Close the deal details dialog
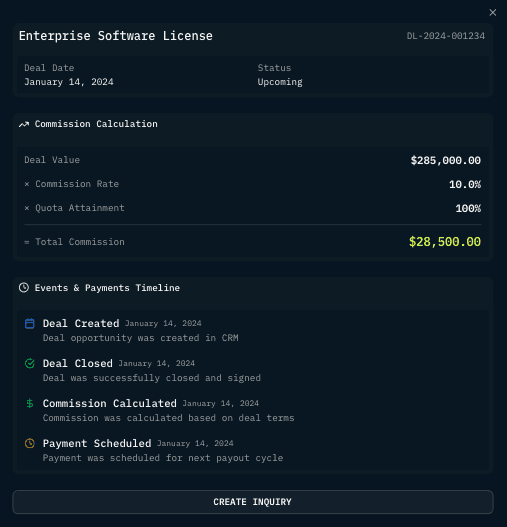The height and width of the screenshot is (527, 507). [x=493, y=12]
